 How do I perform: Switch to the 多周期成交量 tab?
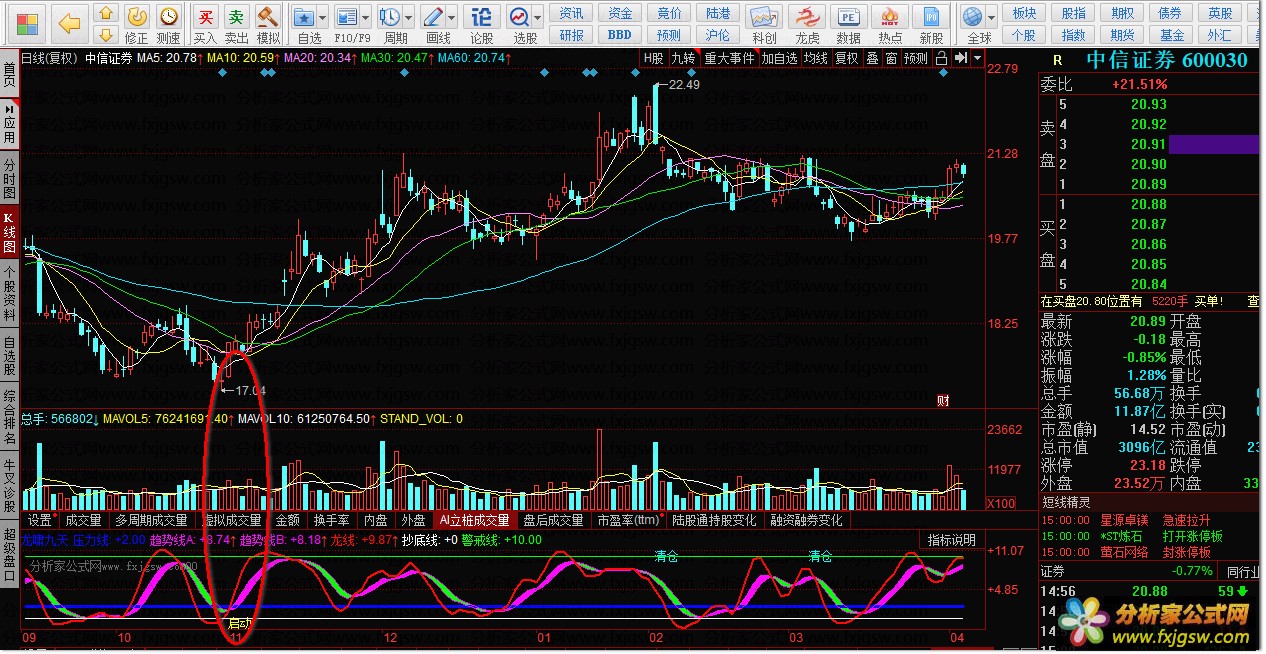click(151, 520)
